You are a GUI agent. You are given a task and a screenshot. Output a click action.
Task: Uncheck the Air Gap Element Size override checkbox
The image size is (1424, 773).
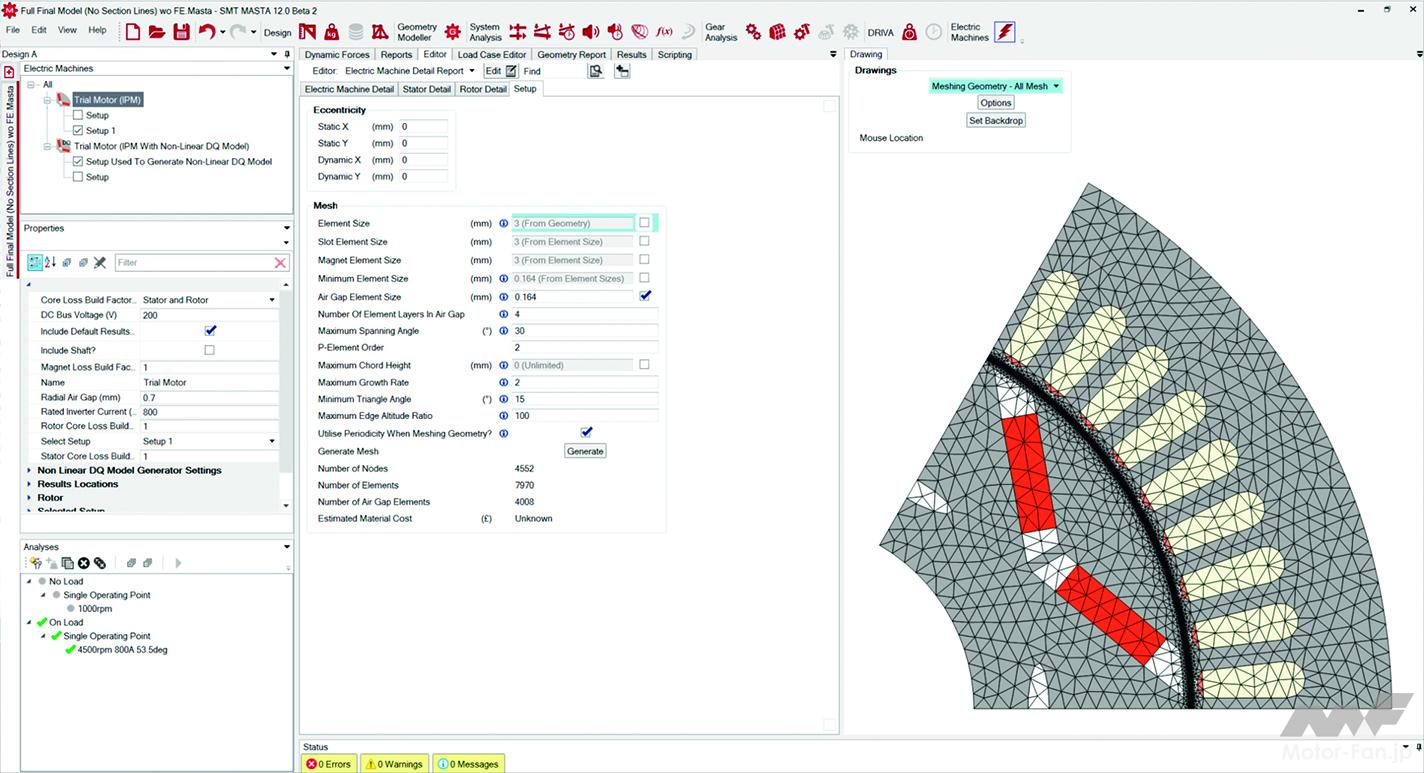(645, 296)
